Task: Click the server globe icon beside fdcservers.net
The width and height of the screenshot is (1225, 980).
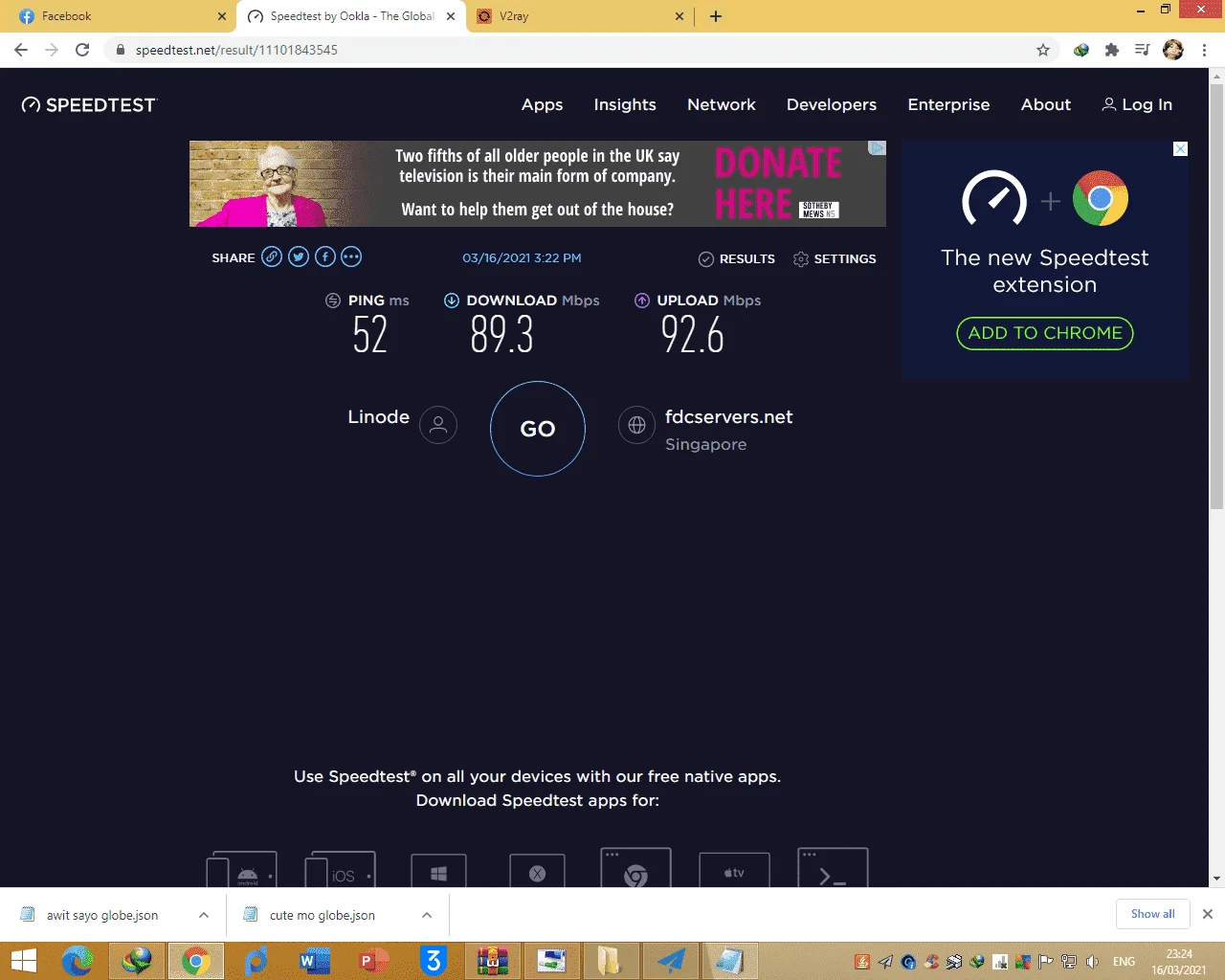Action: pyautogui.click(x=636, y=425)
